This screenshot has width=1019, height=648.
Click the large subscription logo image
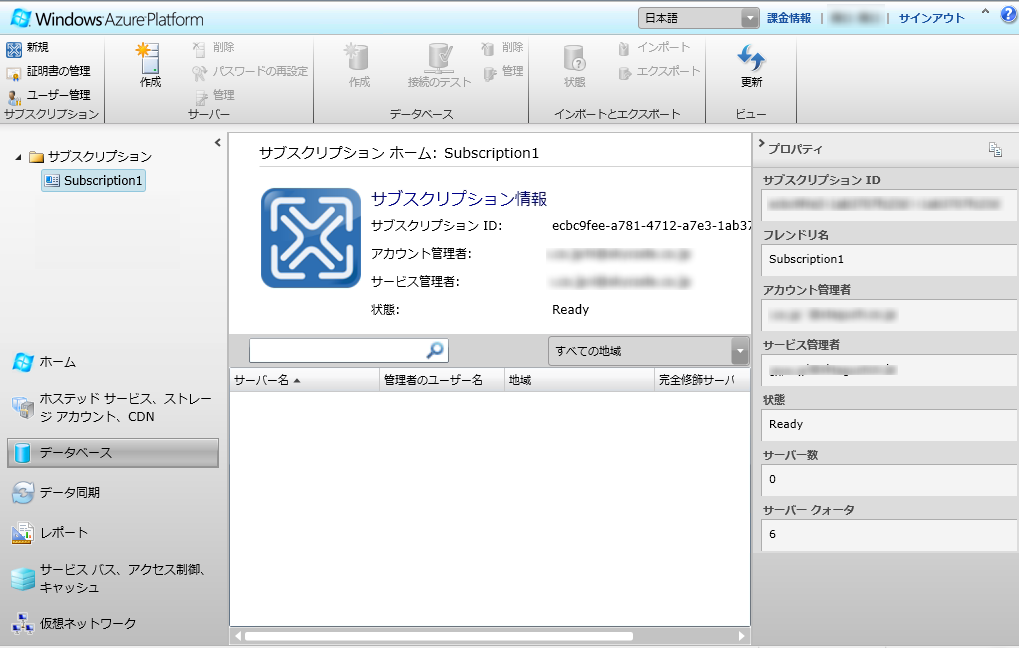pos(311,238)
